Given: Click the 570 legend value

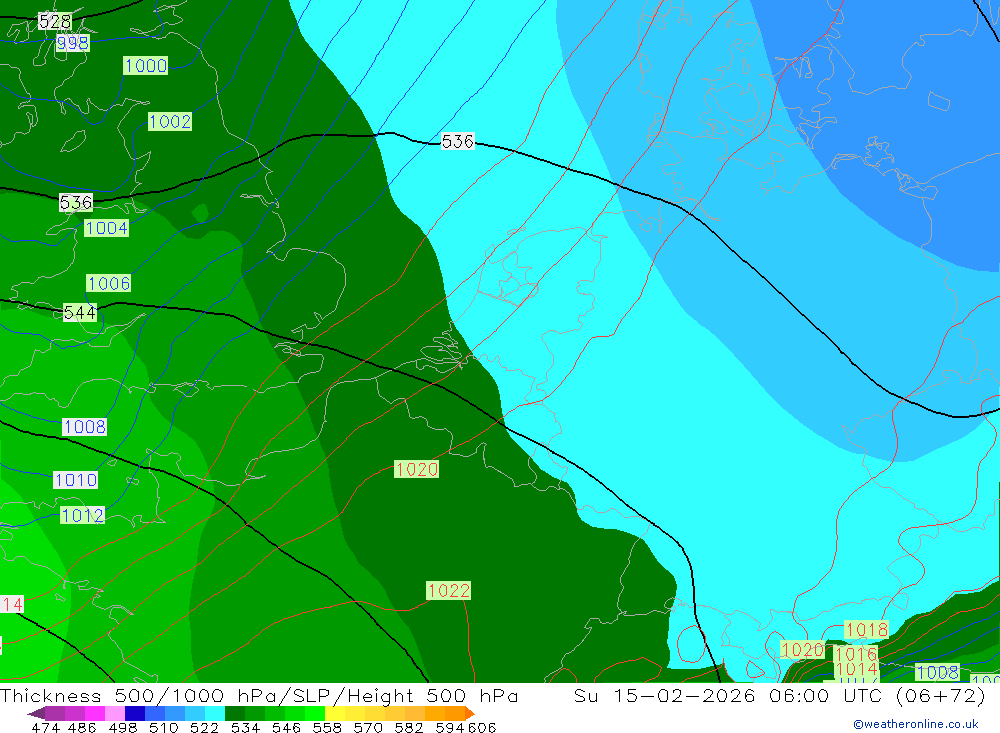Looking at the screenshot, I should click(x=368, y=727).
